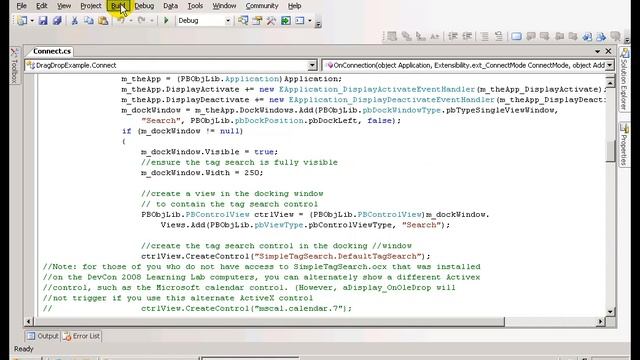Image resolution: width=640 pixels, height=360 pixels.
Task: Click the green arrow Start Page icon
Action: click(285, 20)
